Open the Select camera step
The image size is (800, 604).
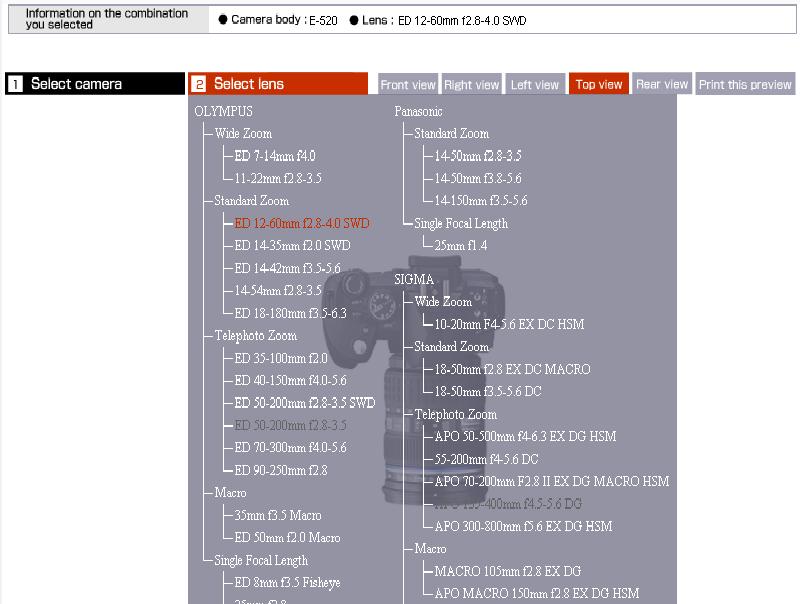95,84
